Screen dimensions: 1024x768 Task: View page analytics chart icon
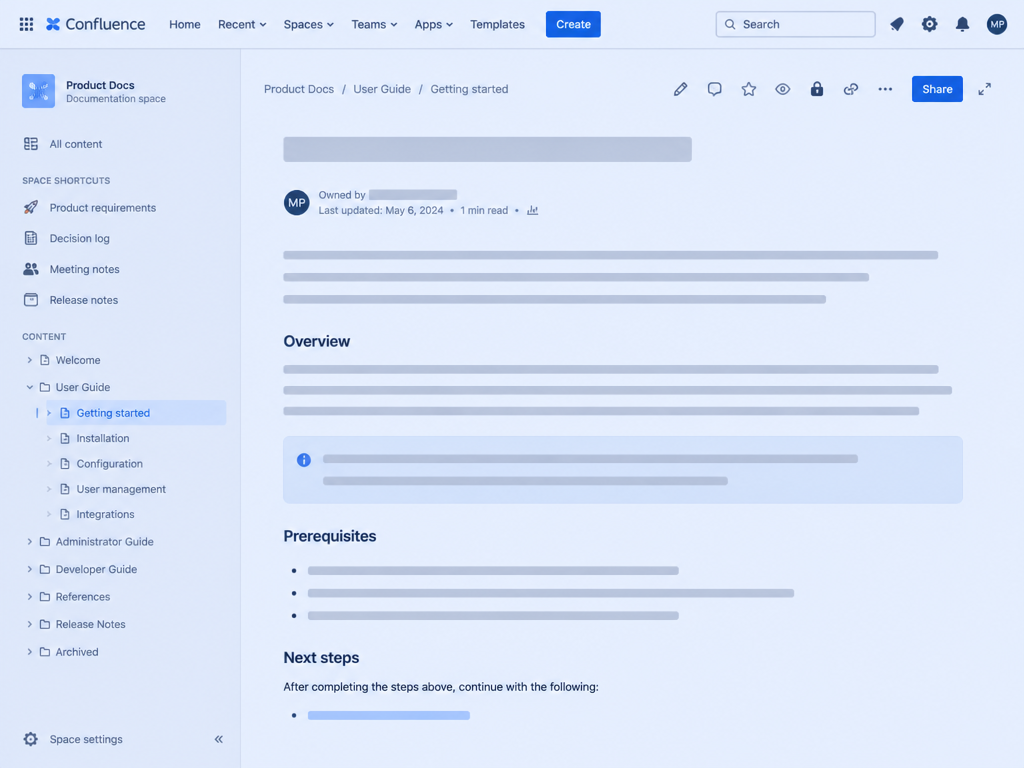click(x=532, y=210)
